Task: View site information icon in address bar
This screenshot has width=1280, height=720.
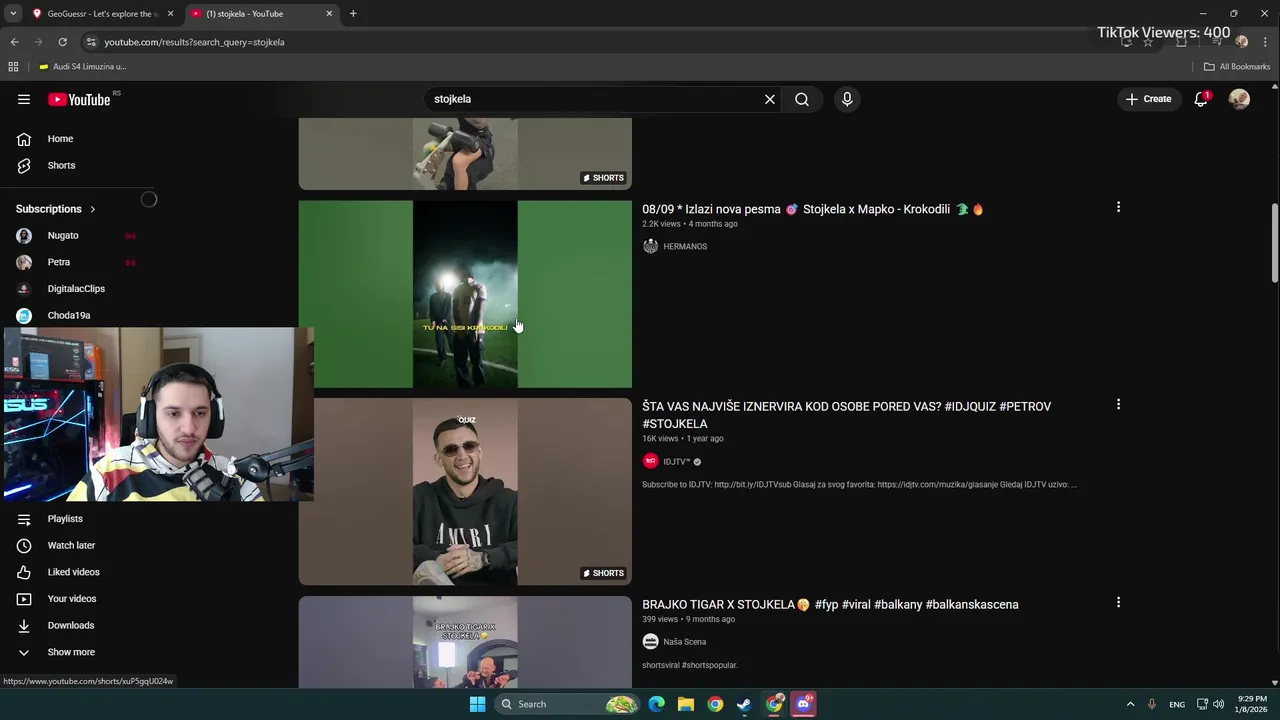Action: (x=91, y=42)
